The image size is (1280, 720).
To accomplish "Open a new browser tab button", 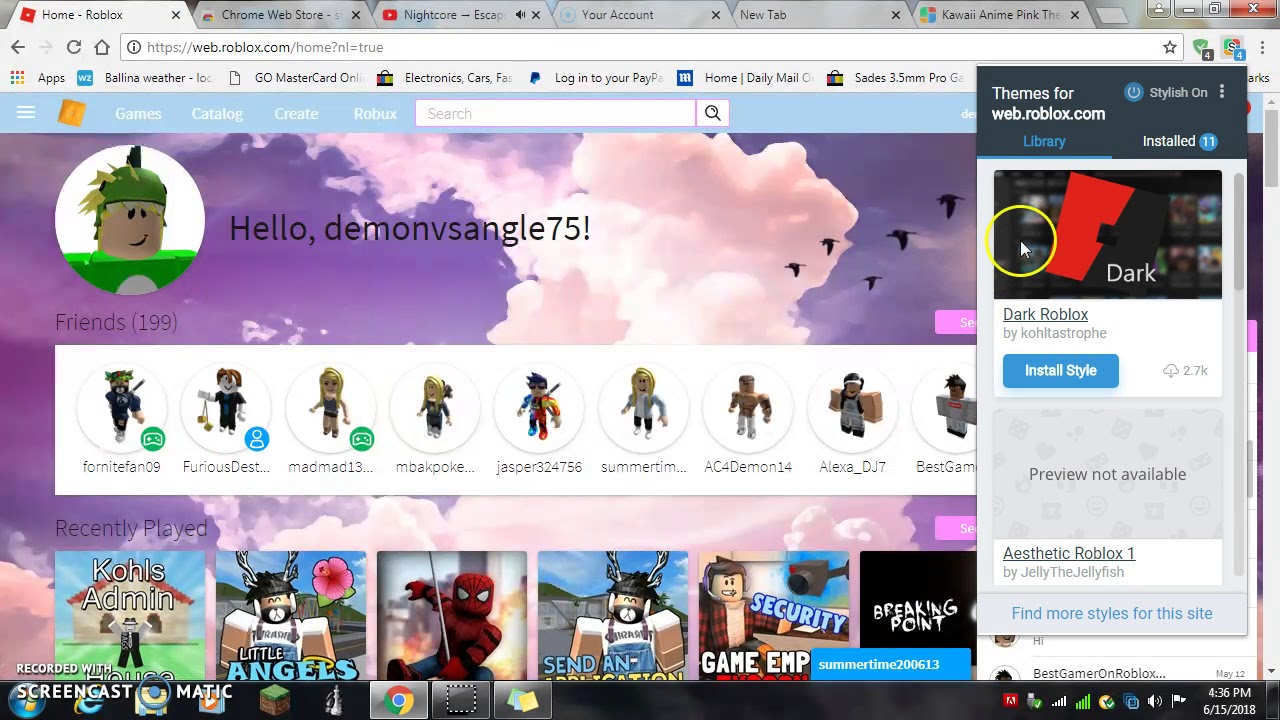I will point(1111,16).
